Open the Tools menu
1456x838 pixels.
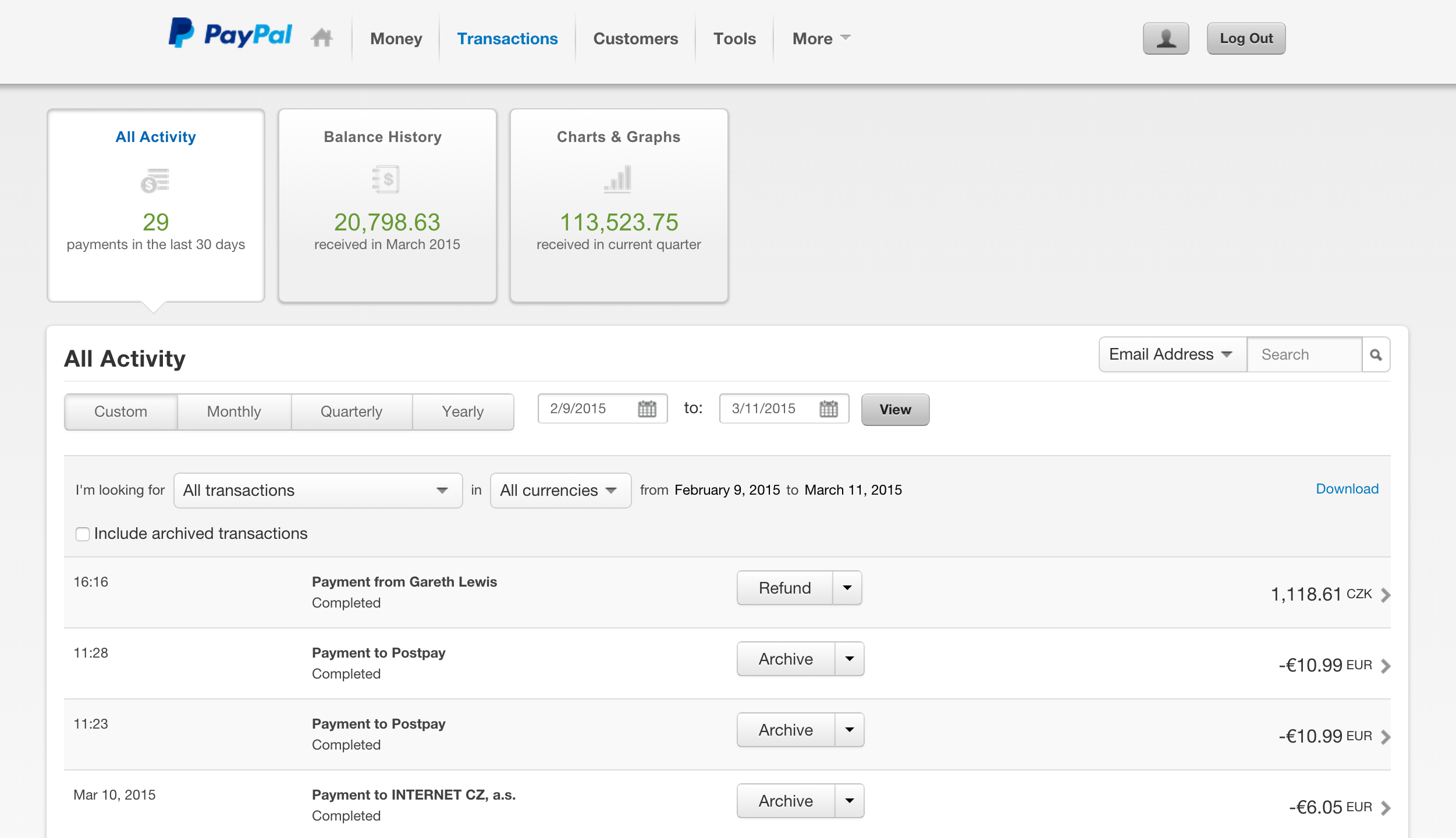(x=734, y=38)
